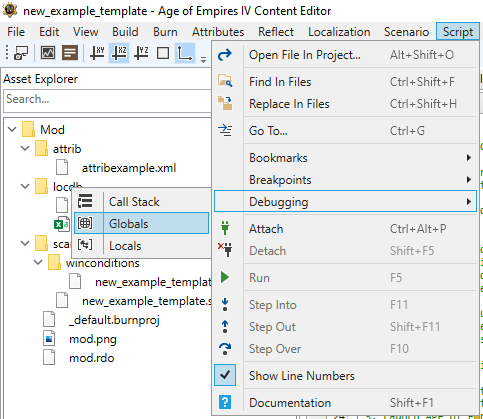Click the brown text panel toolbar icon
The height and width of the screenshot is (419, 483).
(x=70, y=53)
